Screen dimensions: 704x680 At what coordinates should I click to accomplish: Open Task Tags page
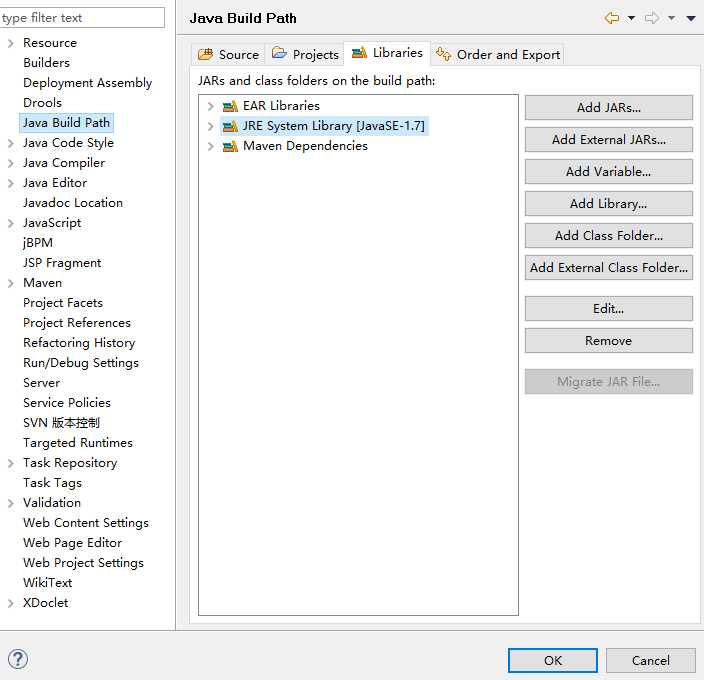(53, 483)
